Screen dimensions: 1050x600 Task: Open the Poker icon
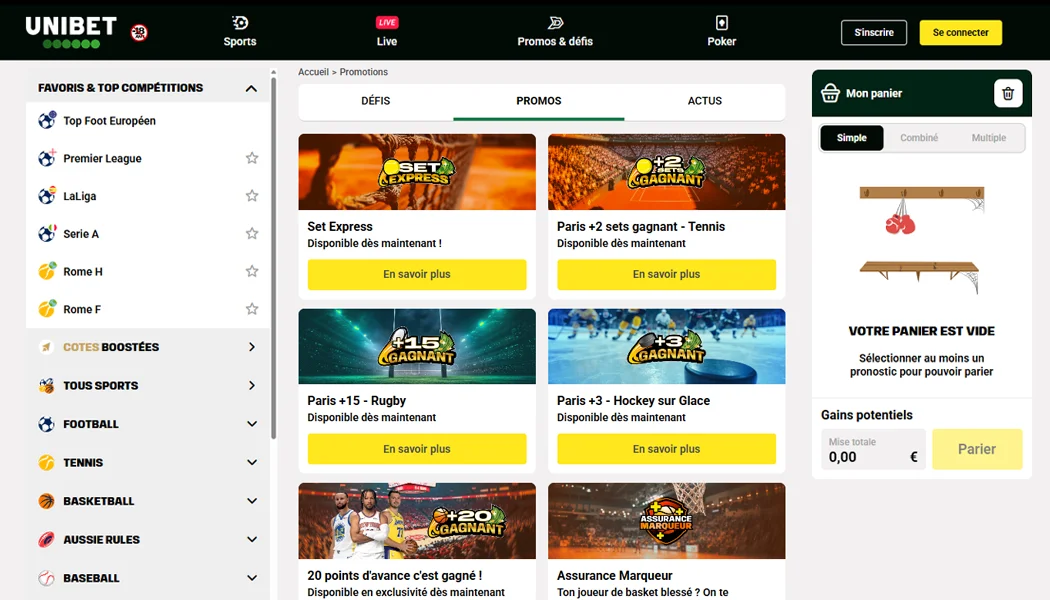click(721, 23)
